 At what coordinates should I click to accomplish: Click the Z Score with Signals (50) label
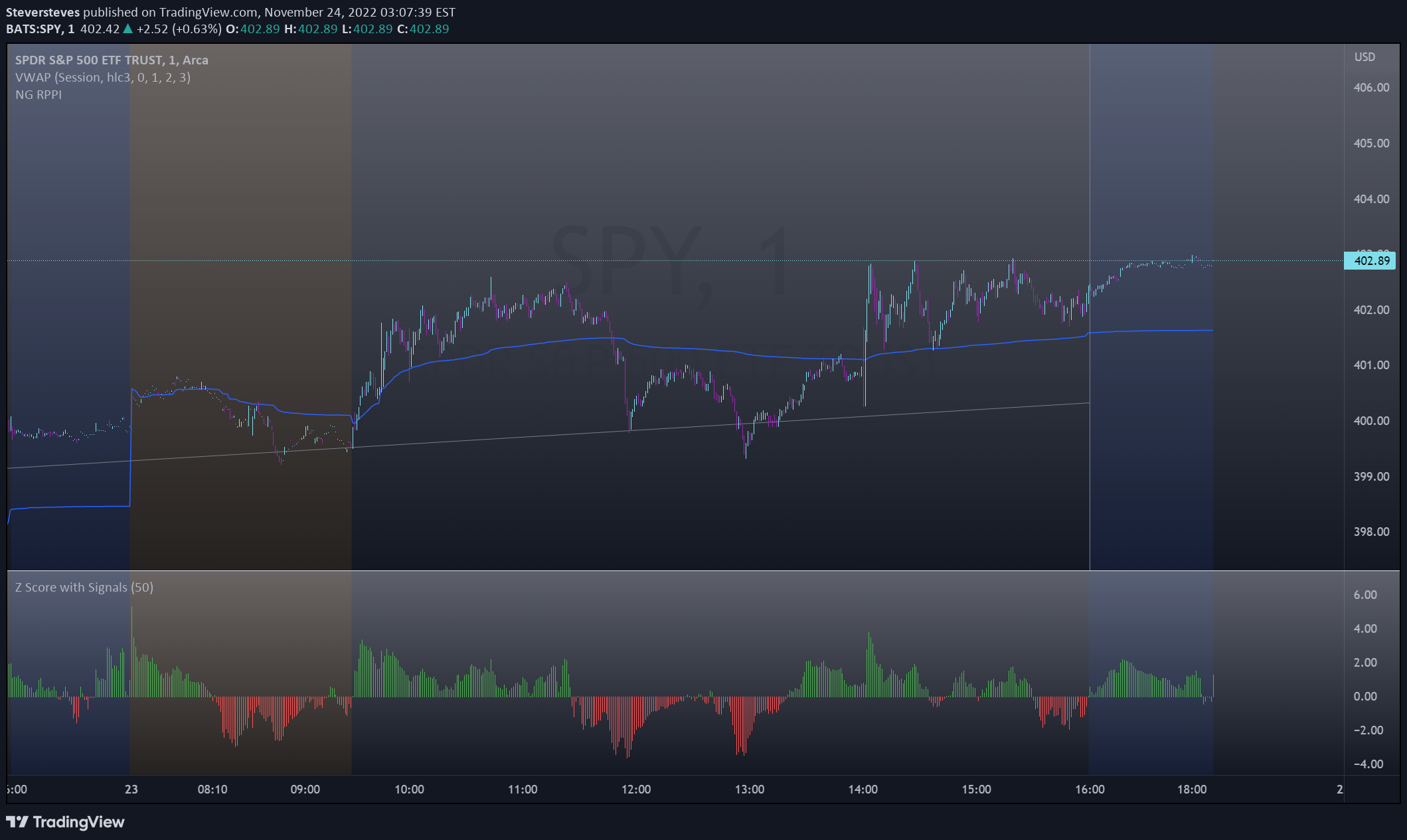[x=84, y=587]
